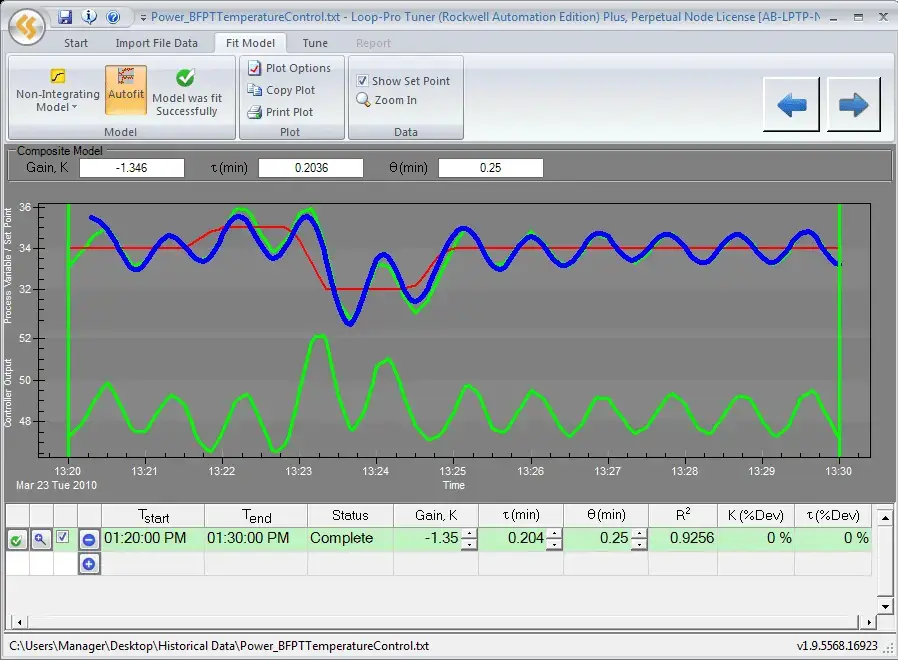
Task: Click the table scrollbar down arrow
Action: (883, 604)
